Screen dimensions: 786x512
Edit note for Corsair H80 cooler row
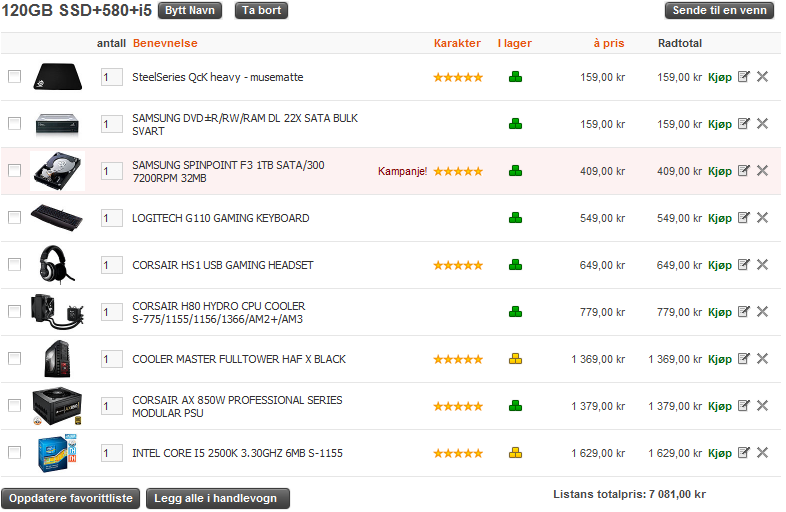tap(743, 312)
